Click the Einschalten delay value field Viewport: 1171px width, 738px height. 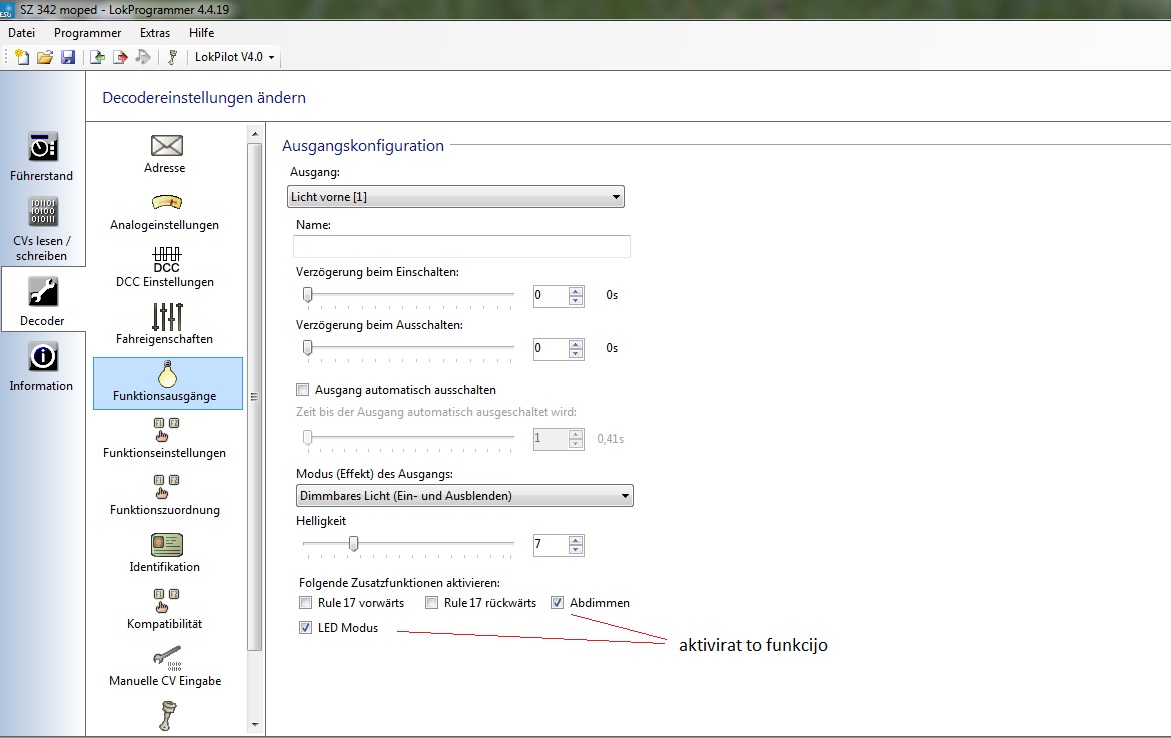(550, 295)
